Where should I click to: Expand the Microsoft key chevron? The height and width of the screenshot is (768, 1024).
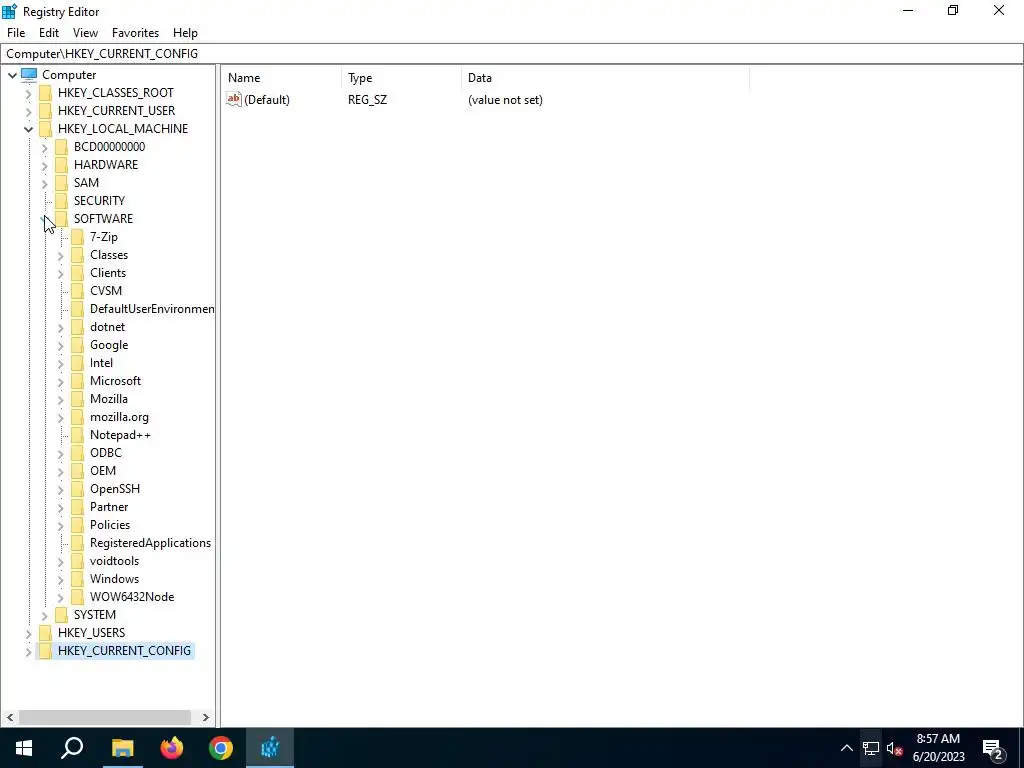(x=61, y=381)
